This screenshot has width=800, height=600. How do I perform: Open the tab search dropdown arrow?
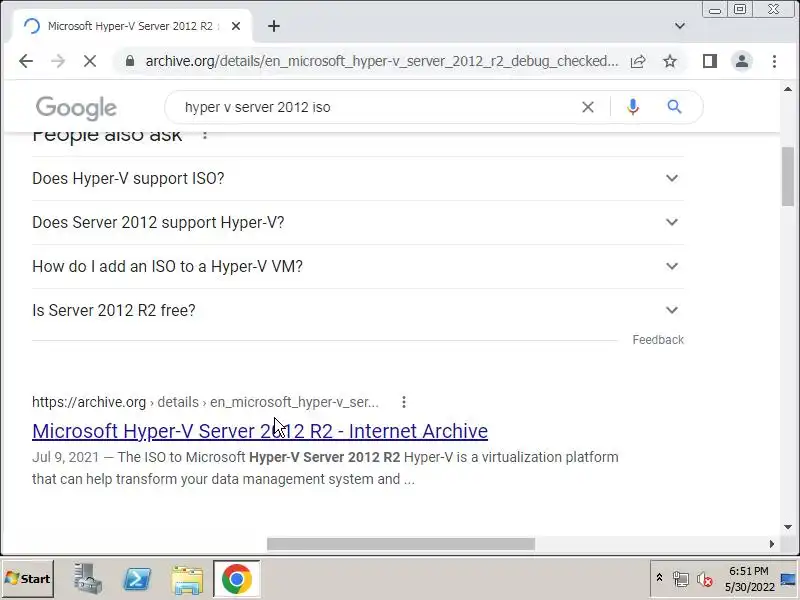(x=680, y=26)
